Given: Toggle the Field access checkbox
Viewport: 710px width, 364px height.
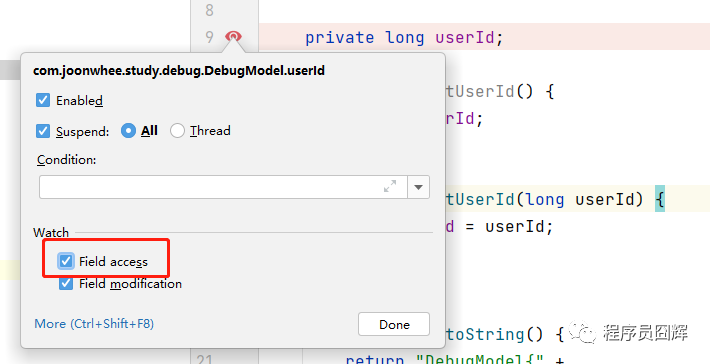Looking at the screenshot, I should point(66,261).
